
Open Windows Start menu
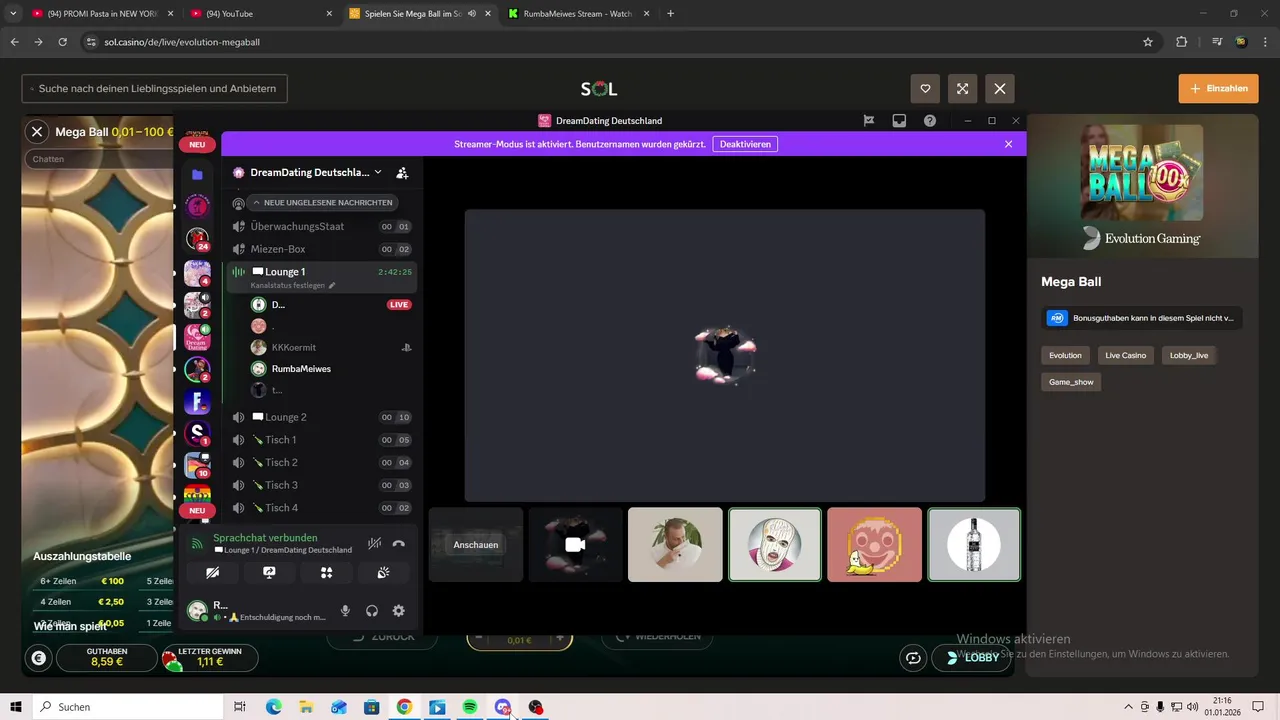16,707
